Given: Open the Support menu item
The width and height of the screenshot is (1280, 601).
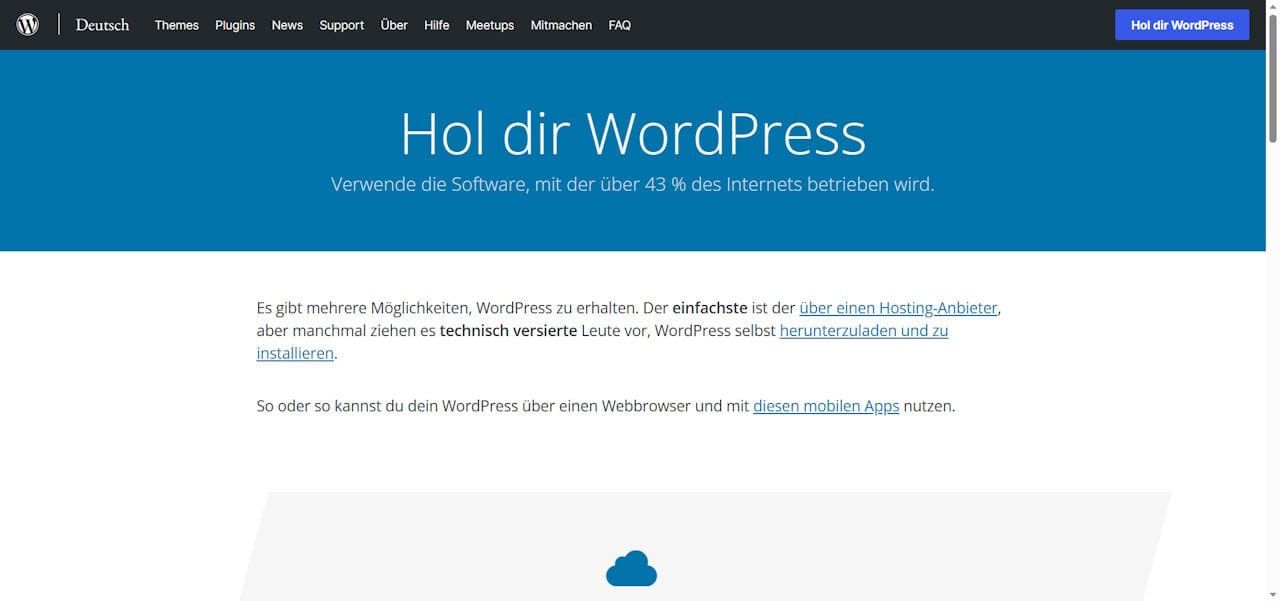Looking at the screenshot, I should (341, 25).
